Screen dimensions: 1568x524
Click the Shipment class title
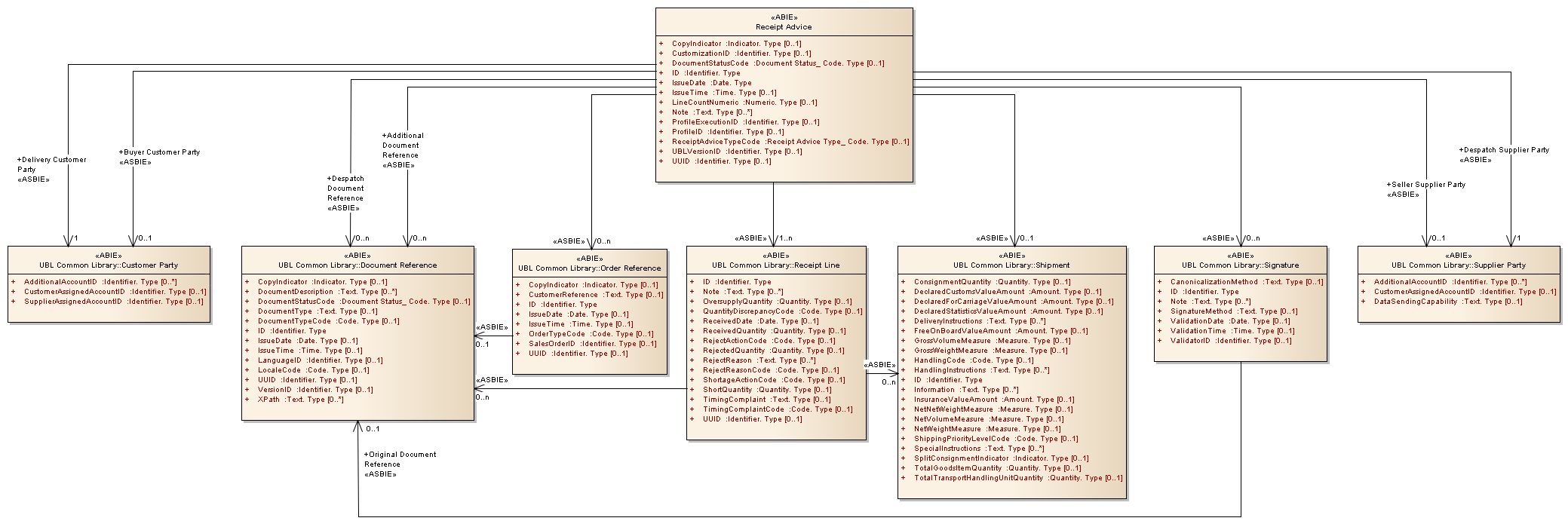pyautogui.click(x=1011, y=265)
